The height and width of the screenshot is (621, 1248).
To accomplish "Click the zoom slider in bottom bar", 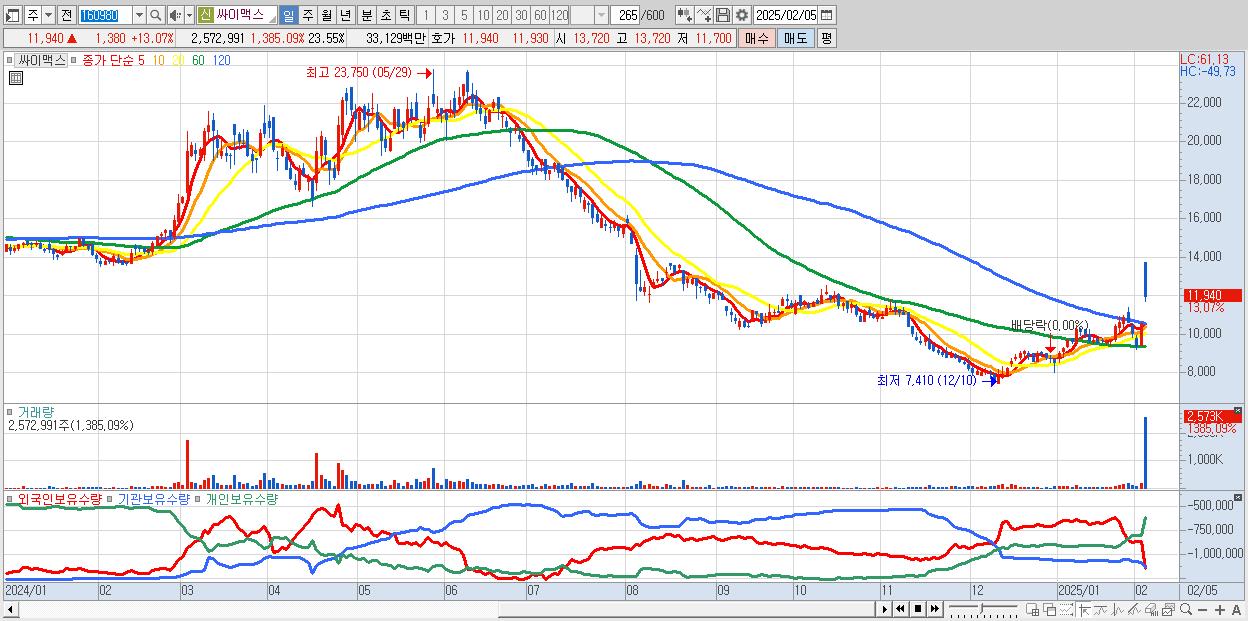I will pyautogui.click(x=984, y=609).
